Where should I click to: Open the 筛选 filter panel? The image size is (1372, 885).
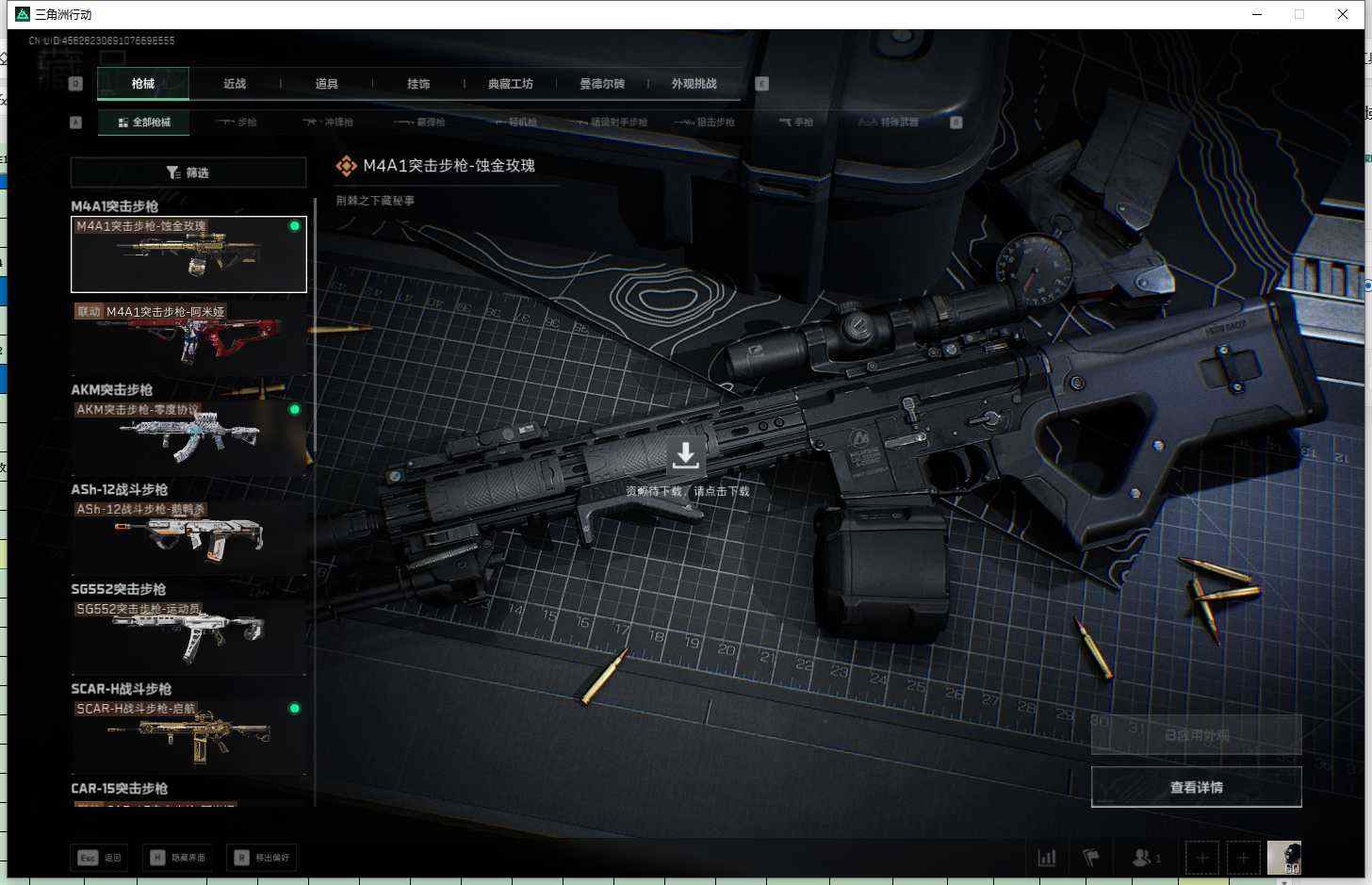[188, 172]
